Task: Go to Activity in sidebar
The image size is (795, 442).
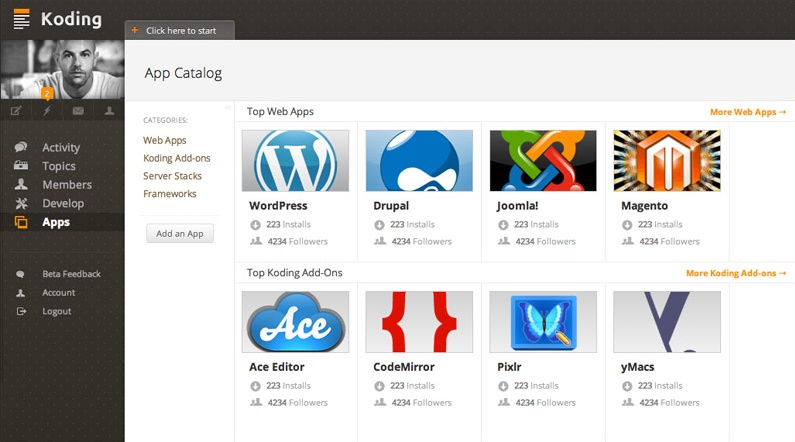Action: click(61, 148)
